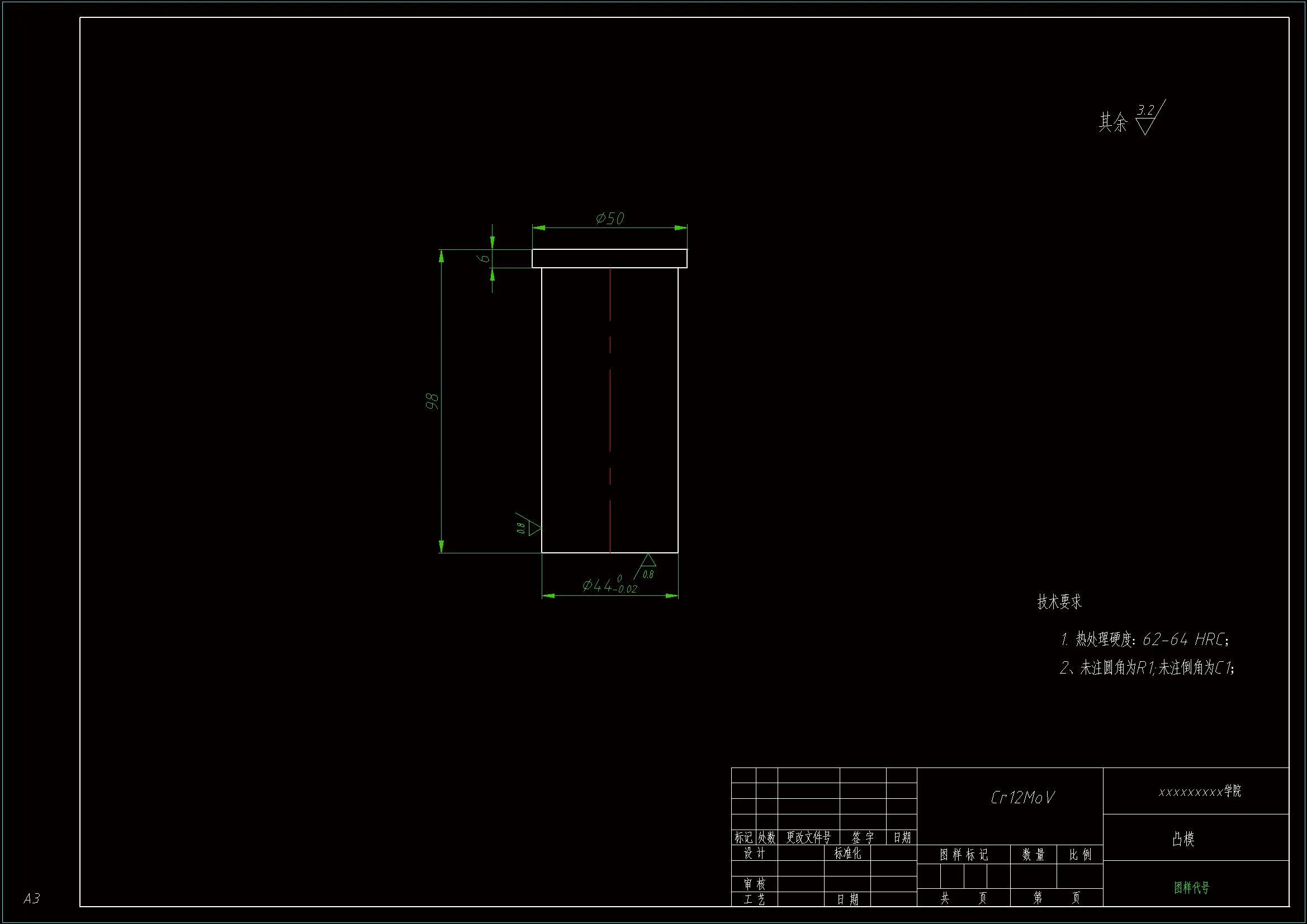Click the 更改文件号 header cell
The image size is (1307, 924).
pyautogui.click(x=808, y=837)
